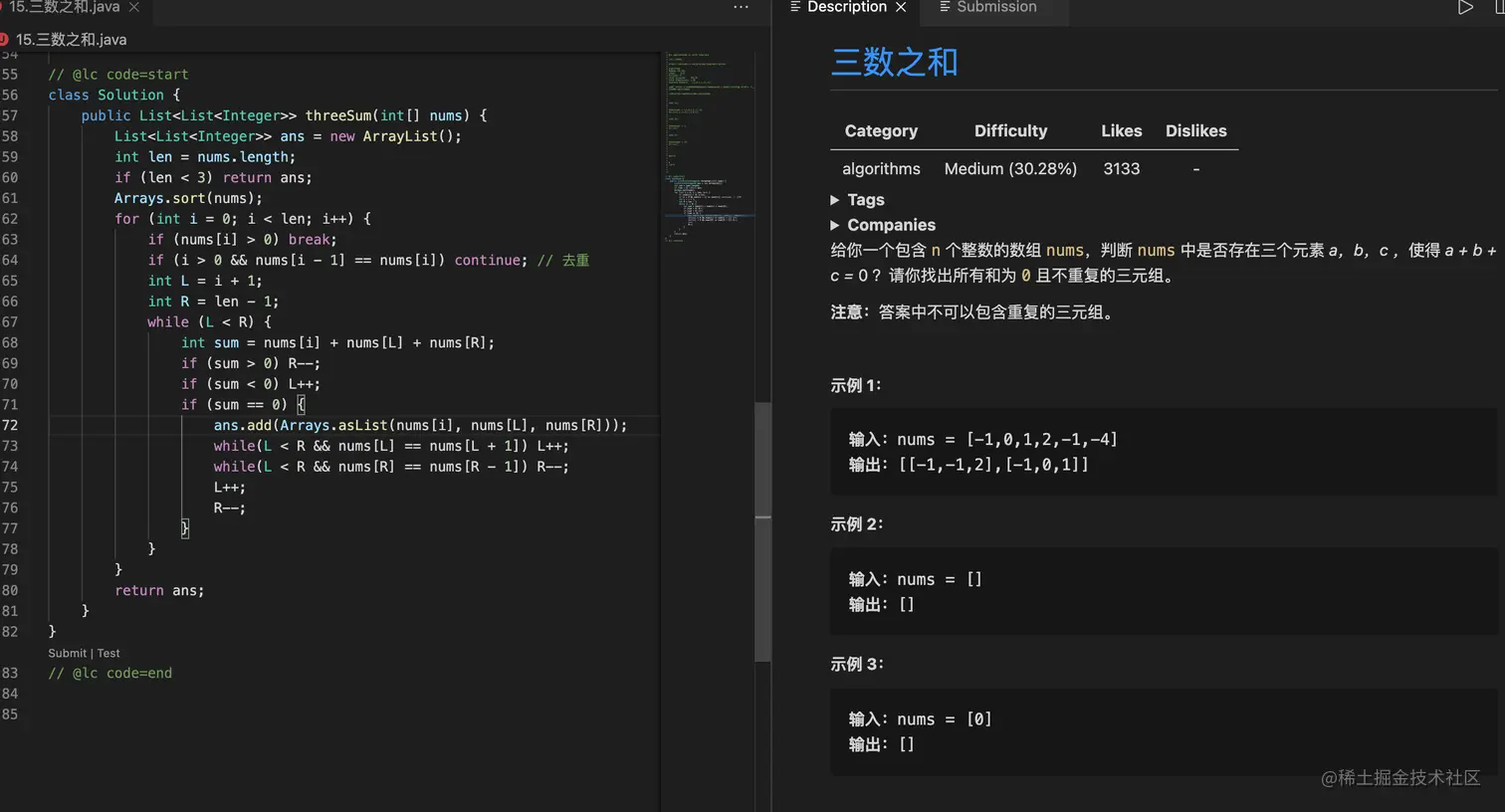
Task: Click the 示例 3 input 'nums = [0]' line
Action: [x=921, y=719]
